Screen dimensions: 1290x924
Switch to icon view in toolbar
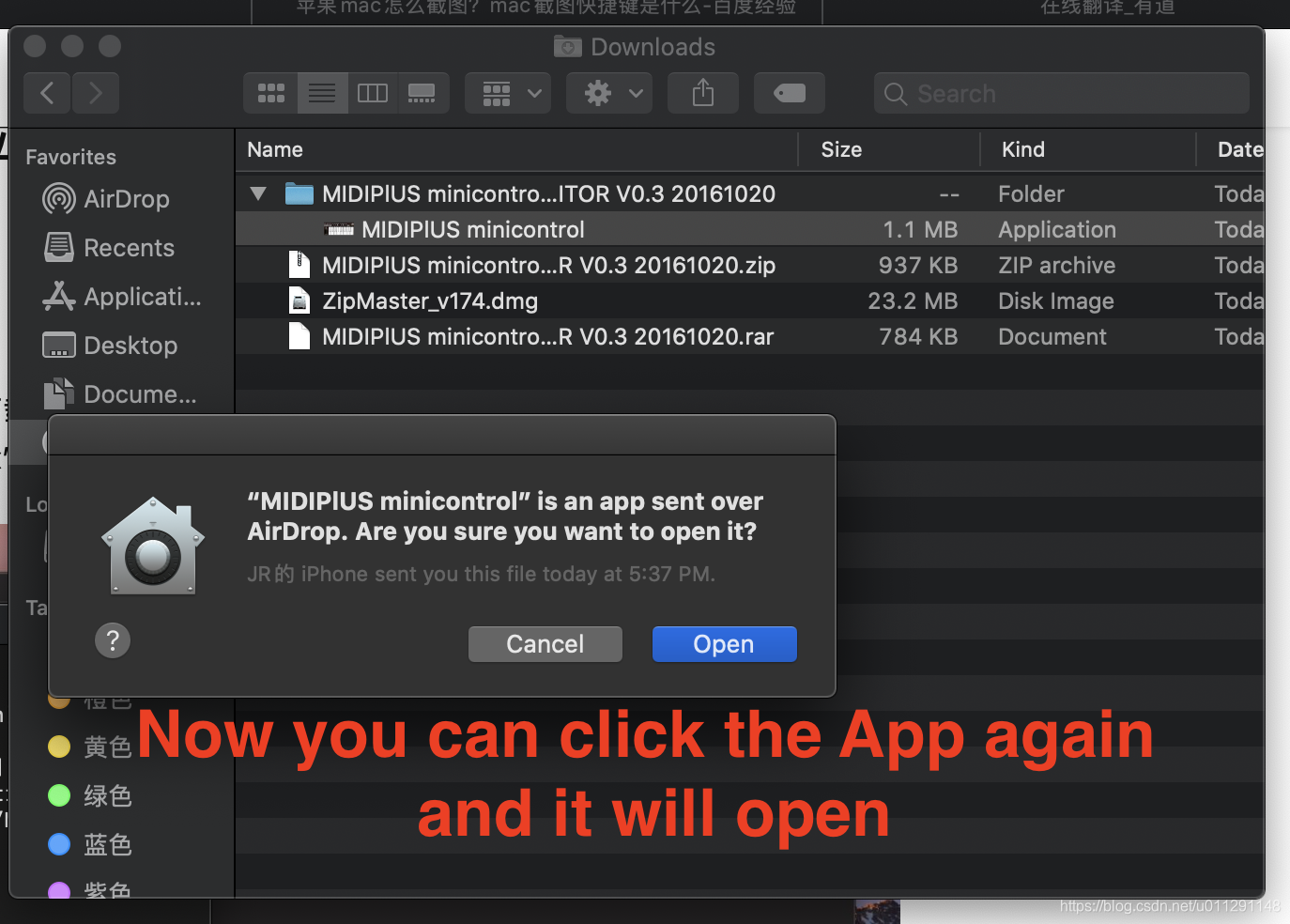click(x=271, y=93)
